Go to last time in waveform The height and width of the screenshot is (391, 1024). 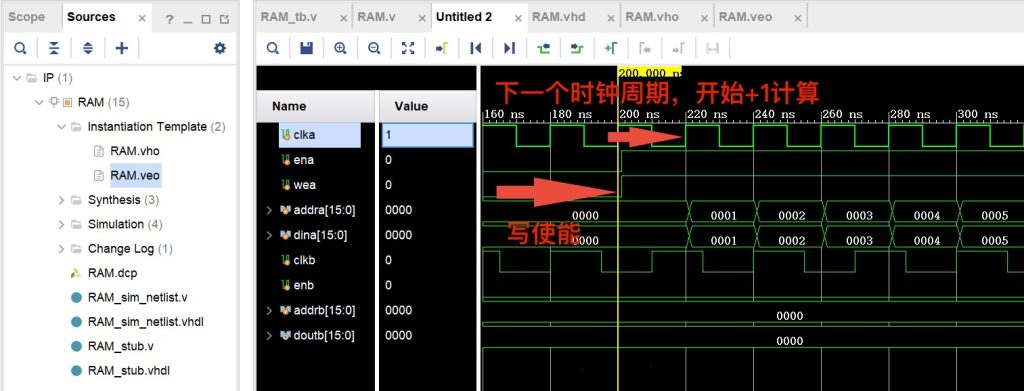pos(509,48)
